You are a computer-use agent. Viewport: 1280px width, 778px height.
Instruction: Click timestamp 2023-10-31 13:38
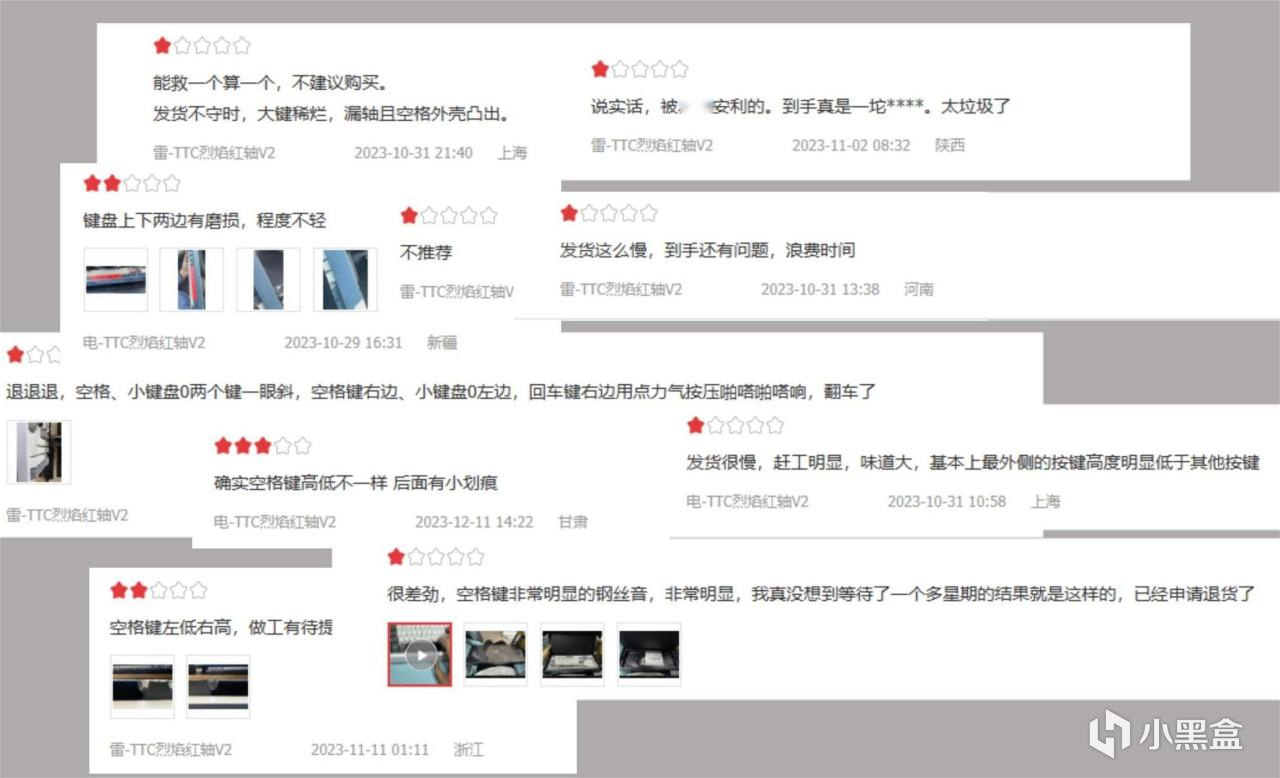click(820, 289)
